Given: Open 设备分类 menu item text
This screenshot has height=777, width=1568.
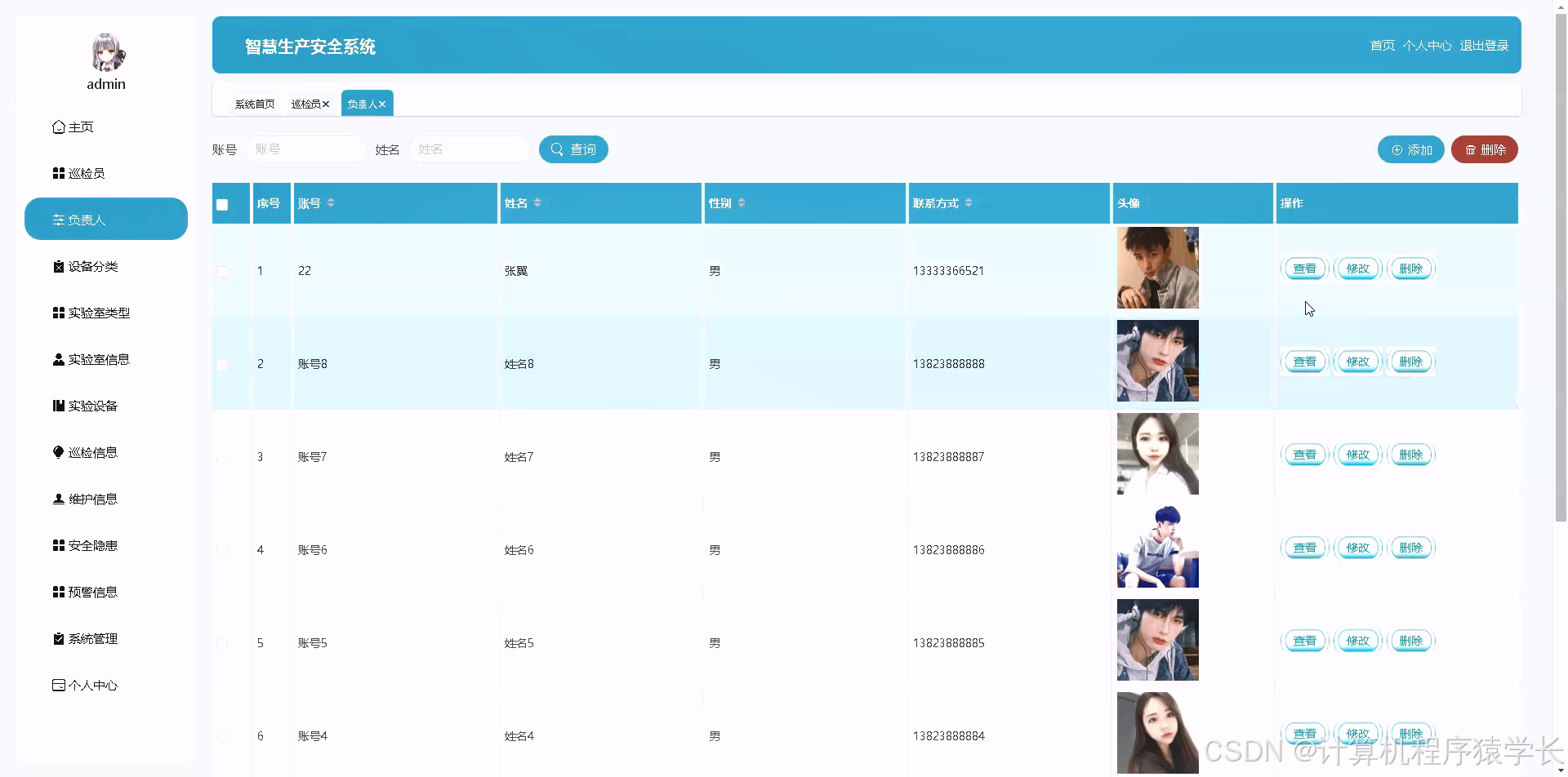Looking at the screenshot, I should point(93,266).
